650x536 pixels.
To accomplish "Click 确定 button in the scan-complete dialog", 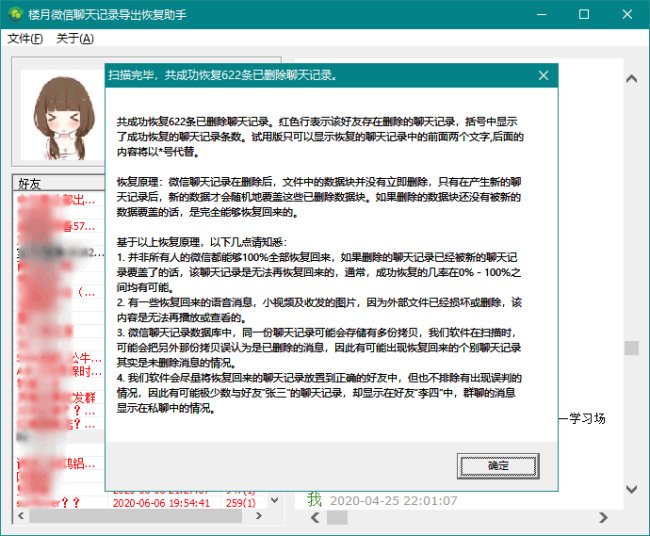I will tap(498, 466).
